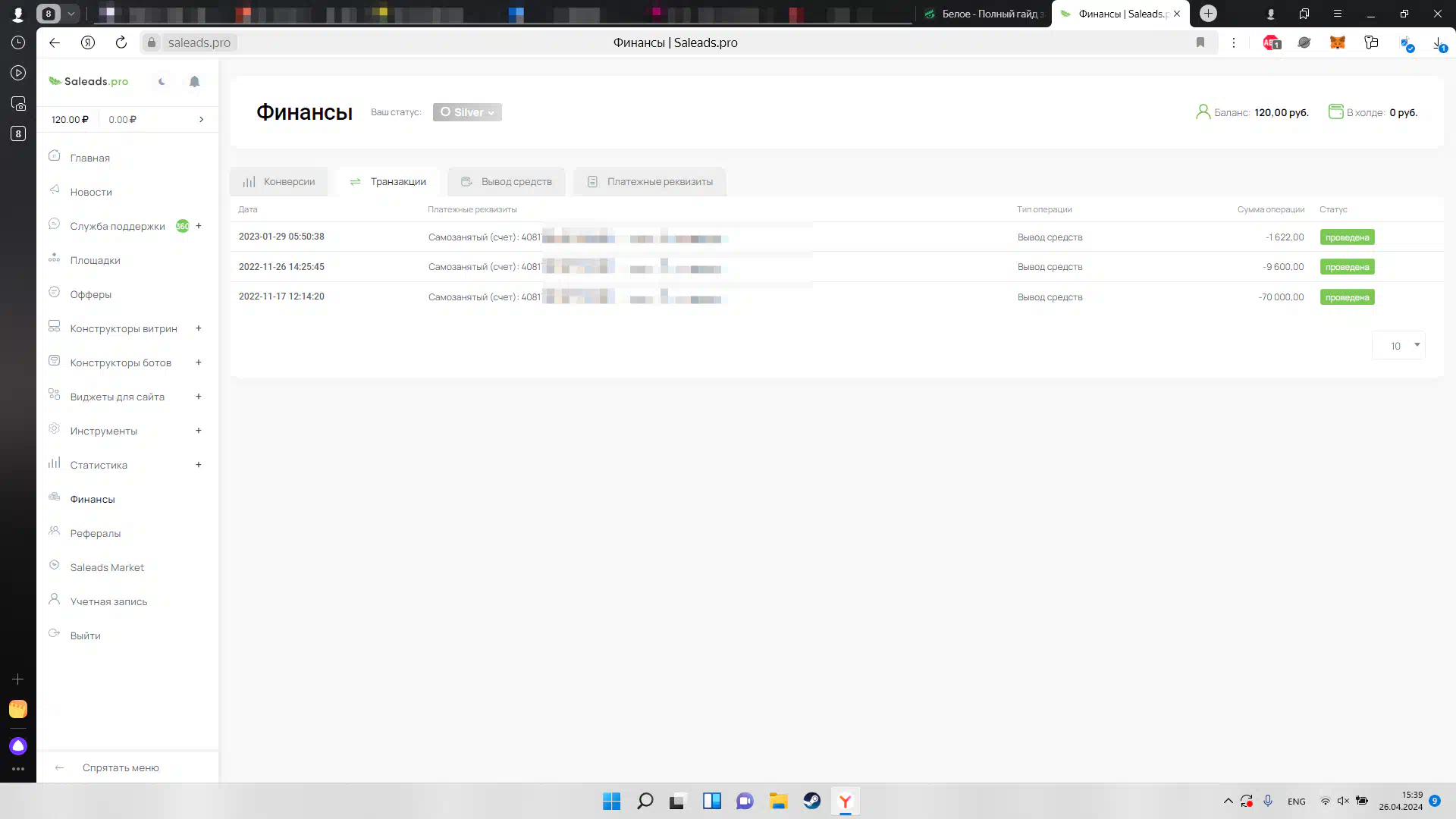Open Инструменты in sidebar
Screen dimensions: 1456x819
coord(104,431)
